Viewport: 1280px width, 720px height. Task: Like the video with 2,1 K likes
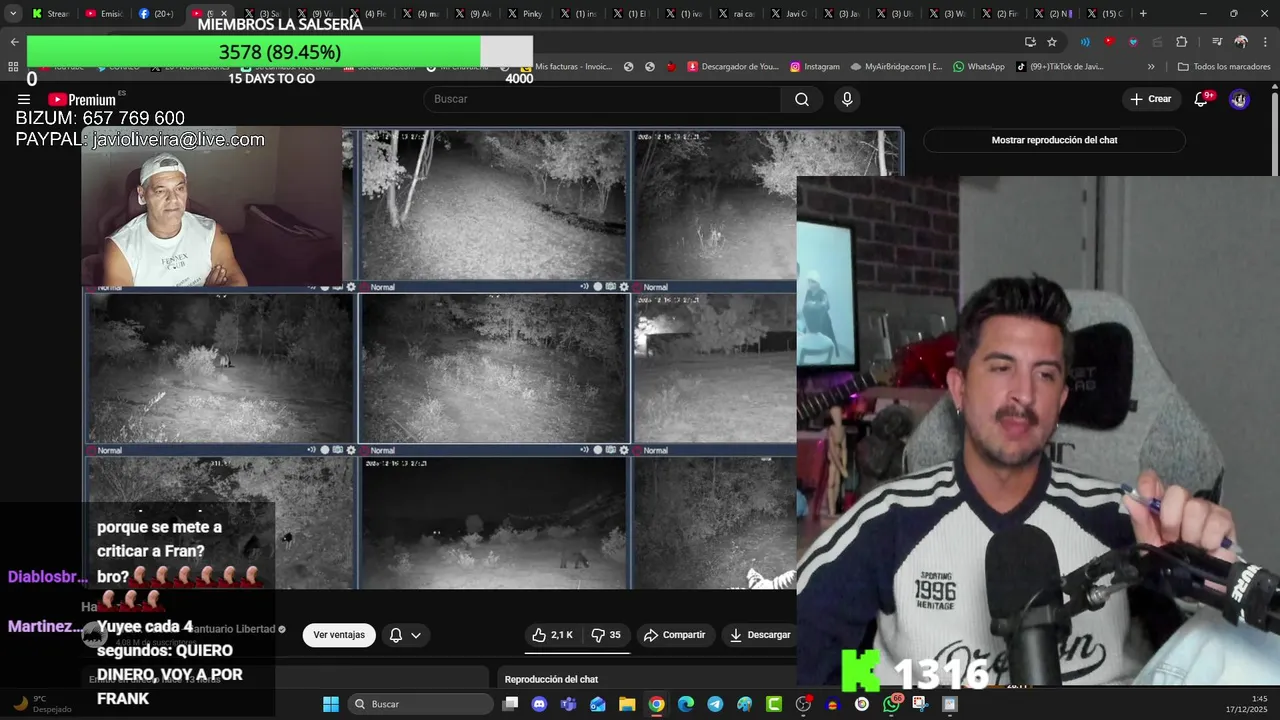click(x=552, y=635)
